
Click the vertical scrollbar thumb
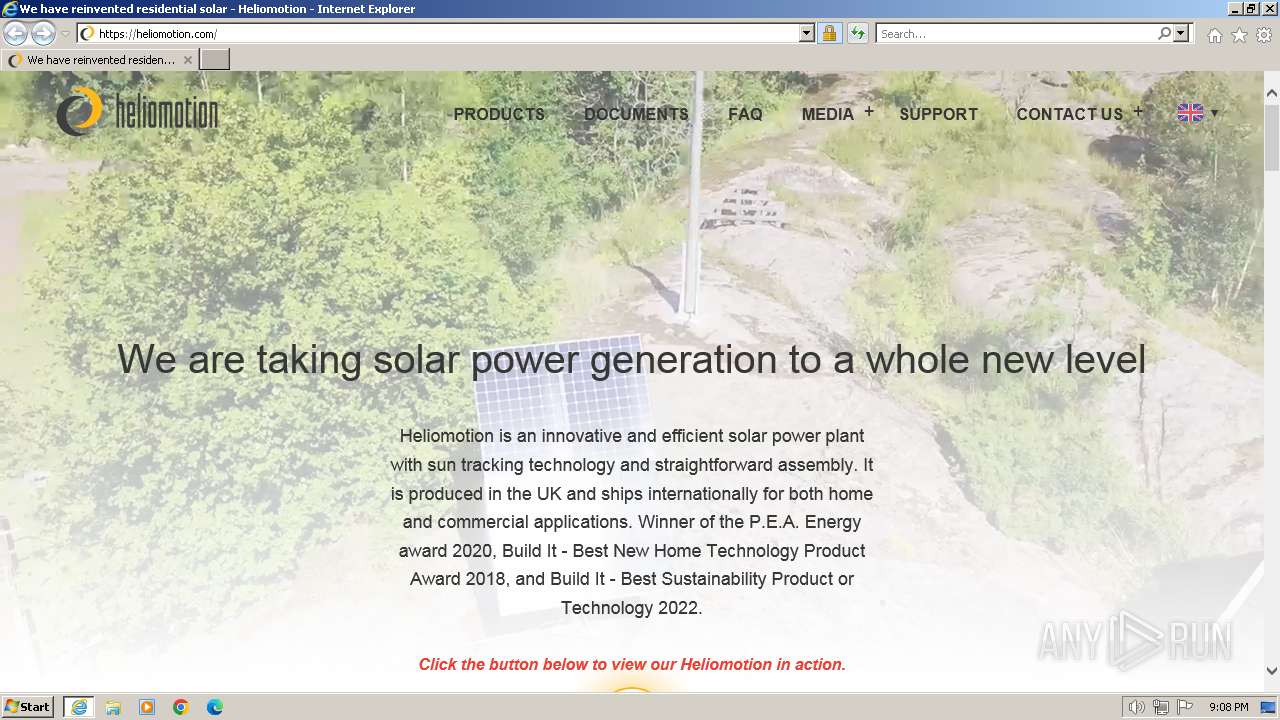click(x=1271, y=137)
